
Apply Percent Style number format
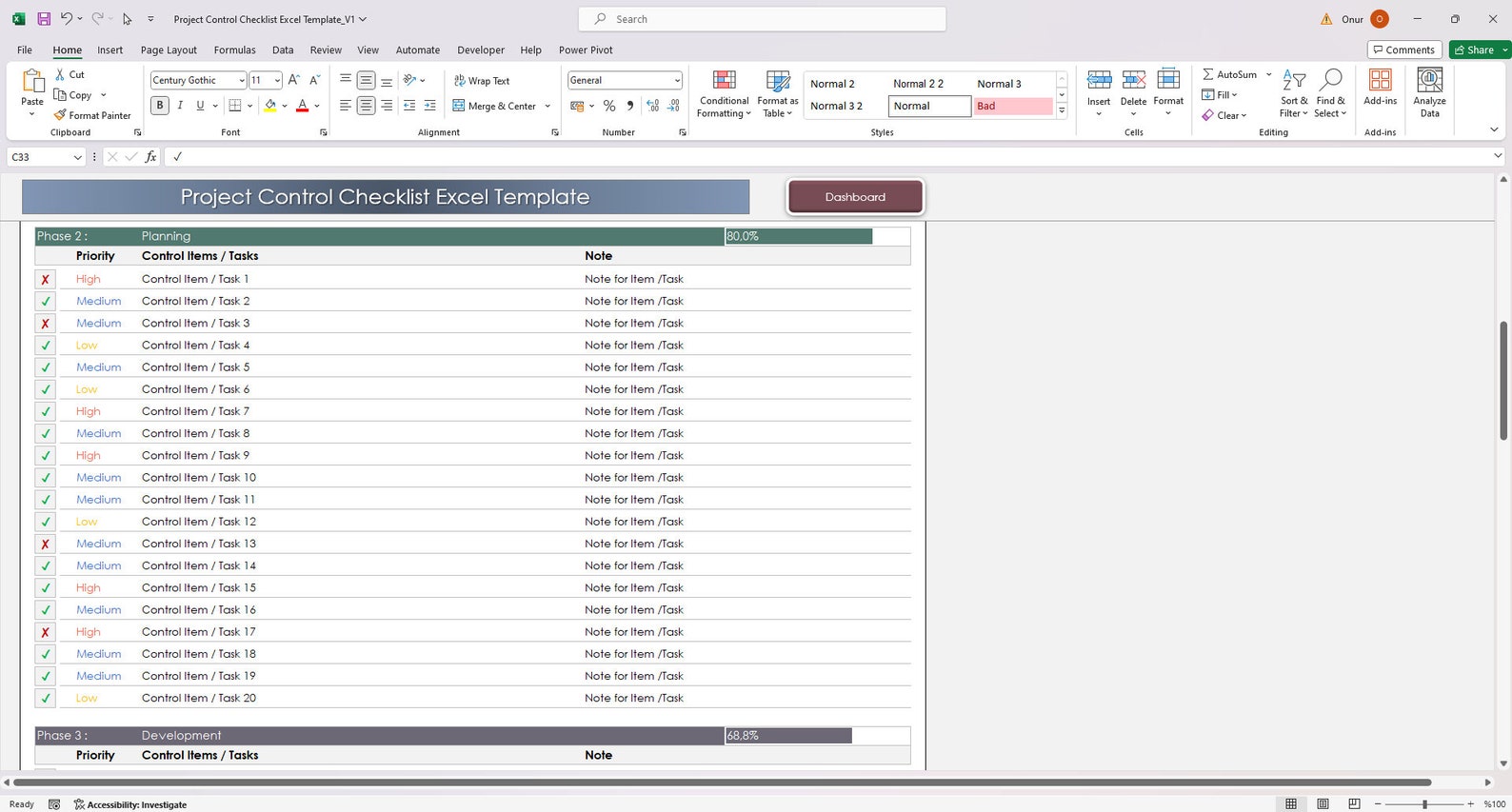pos(609,106)
